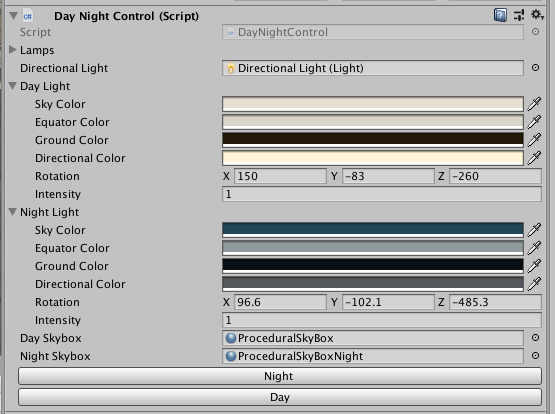Click the Night button

280,376
